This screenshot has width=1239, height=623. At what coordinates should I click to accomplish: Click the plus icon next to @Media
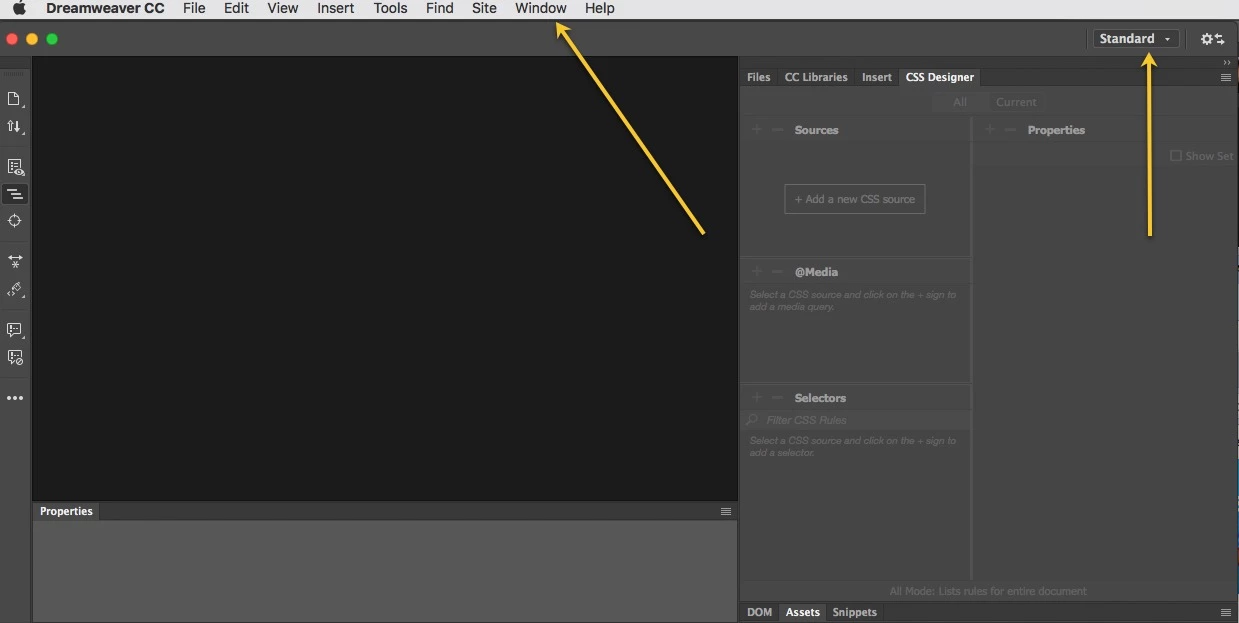point(757,272)
